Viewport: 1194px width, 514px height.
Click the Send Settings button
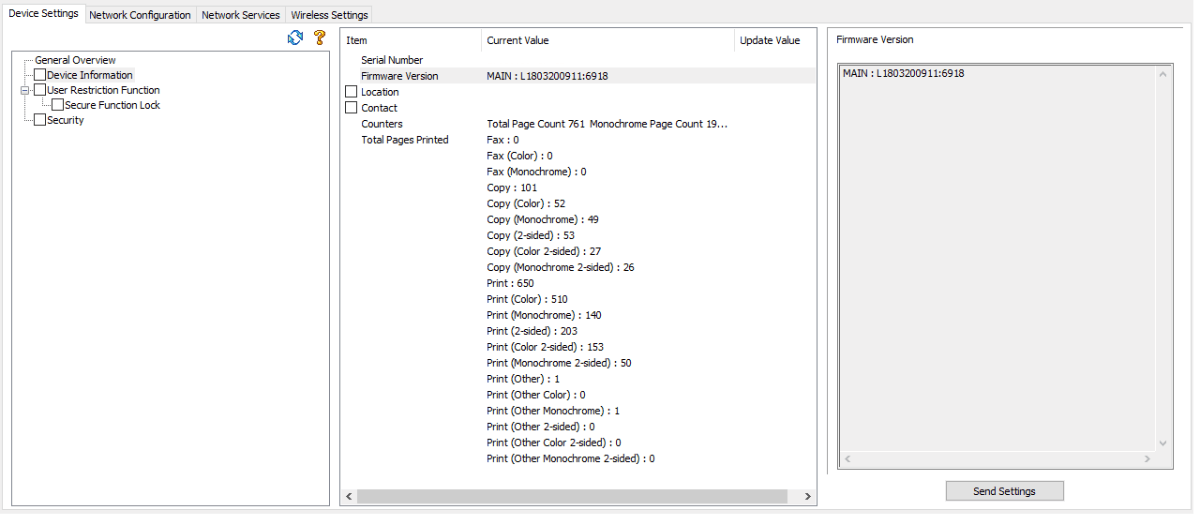point(1004,491)
